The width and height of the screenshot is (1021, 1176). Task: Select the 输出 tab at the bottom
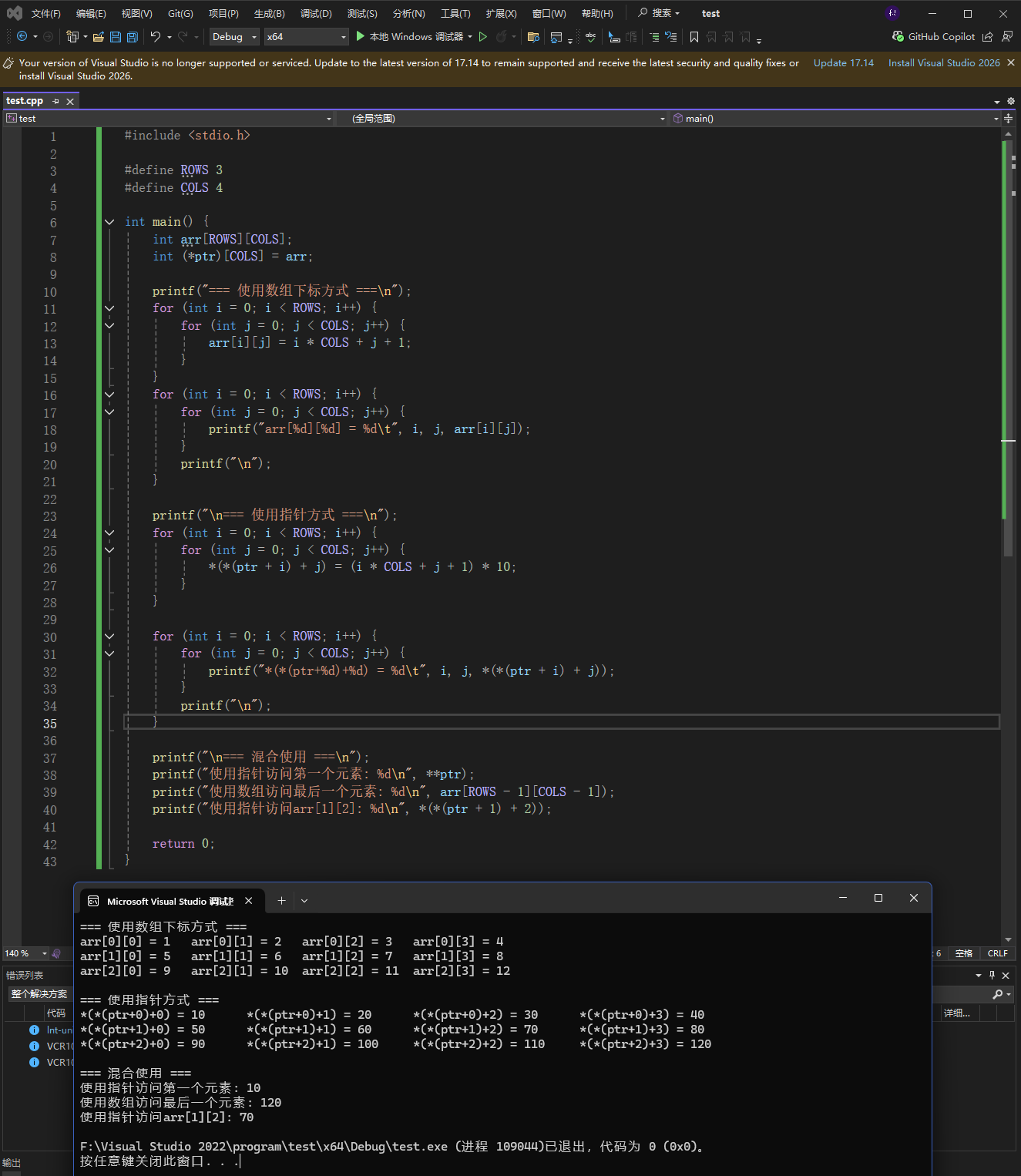(x=12, y=1163)
